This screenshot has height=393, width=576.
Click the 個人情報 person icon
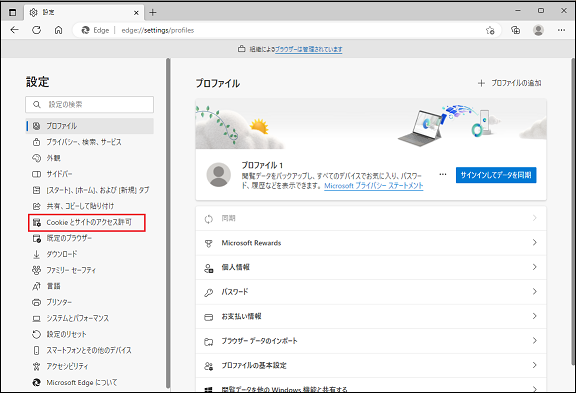pyautogui.click(x=209, y=268)
